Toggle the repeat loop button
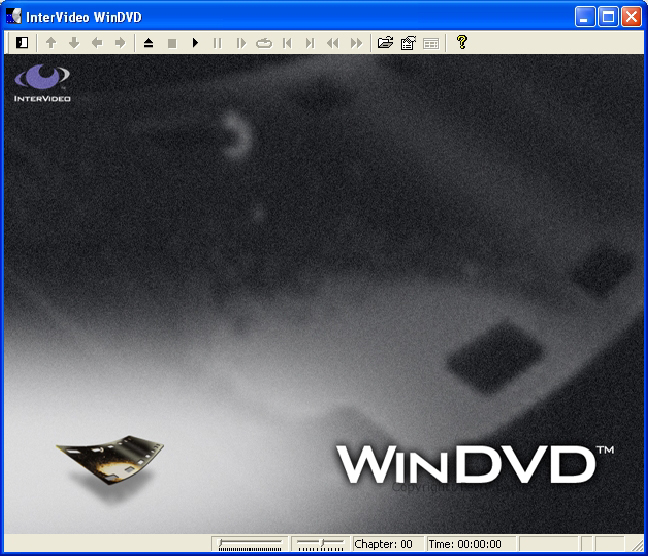The height and width of the screenshot is (556, 648). pyautogui.click(x=264, y=43)
